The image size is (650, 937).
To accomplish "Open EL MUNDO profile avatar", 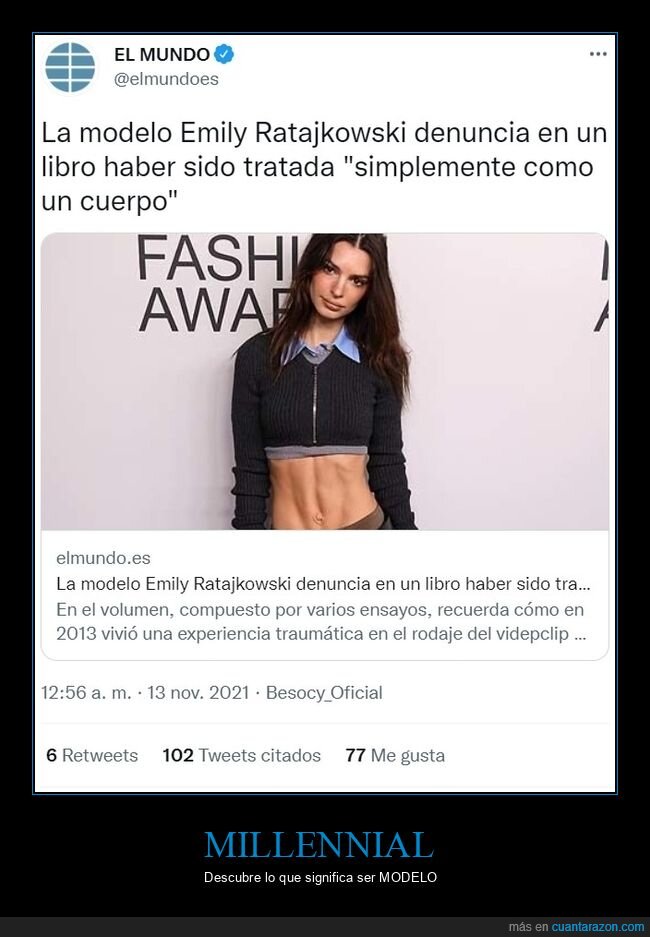I will click(x=70, y=67).
